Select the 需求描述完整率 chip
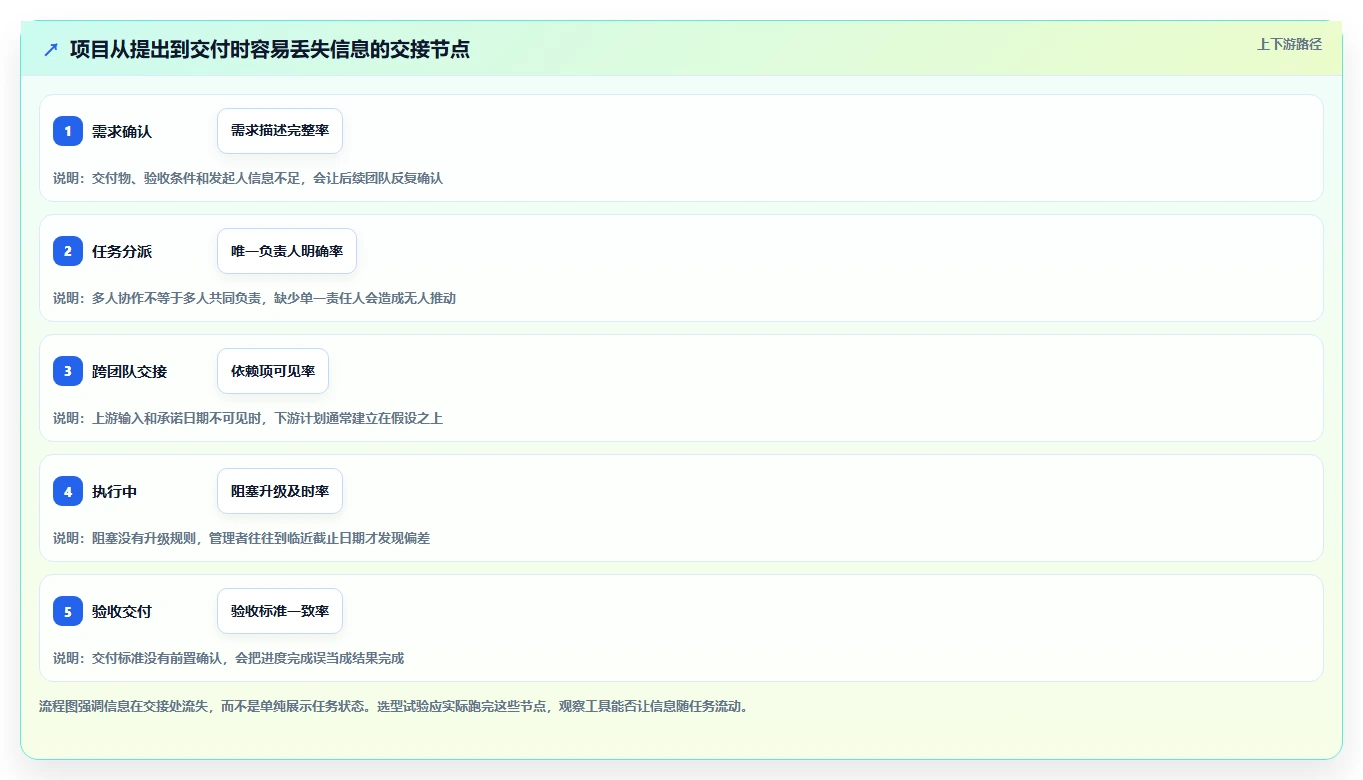The height and width of the screenshot is (780, 1363). tap(280, 131)
